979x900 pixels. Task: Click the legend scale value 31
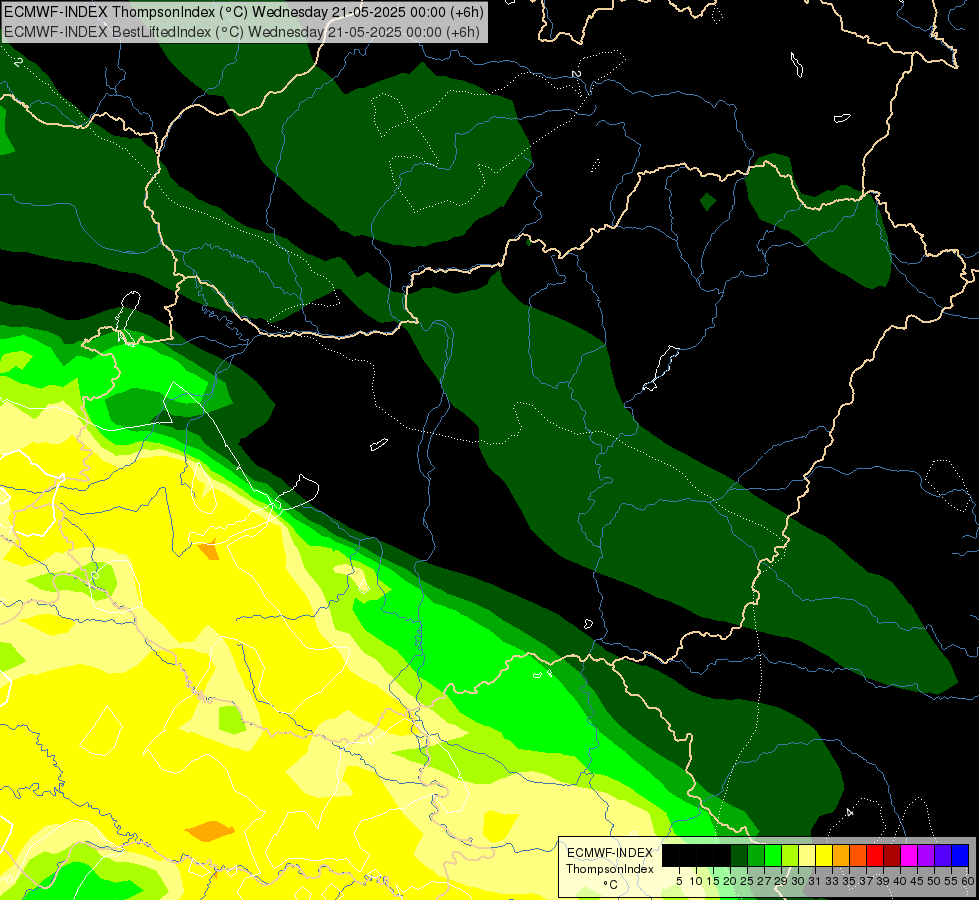click(x=814, y=881)
